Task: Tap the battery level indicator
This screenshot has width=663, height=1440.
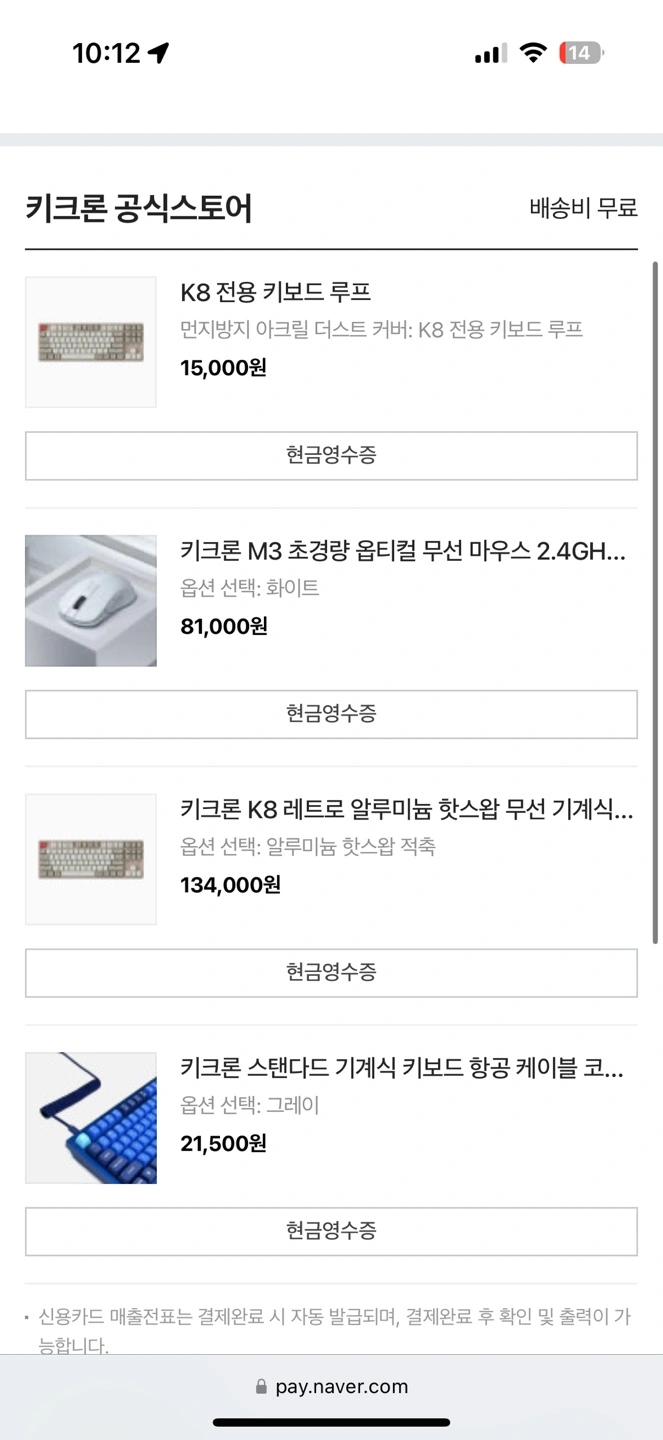Action: (x=581, y=53)
